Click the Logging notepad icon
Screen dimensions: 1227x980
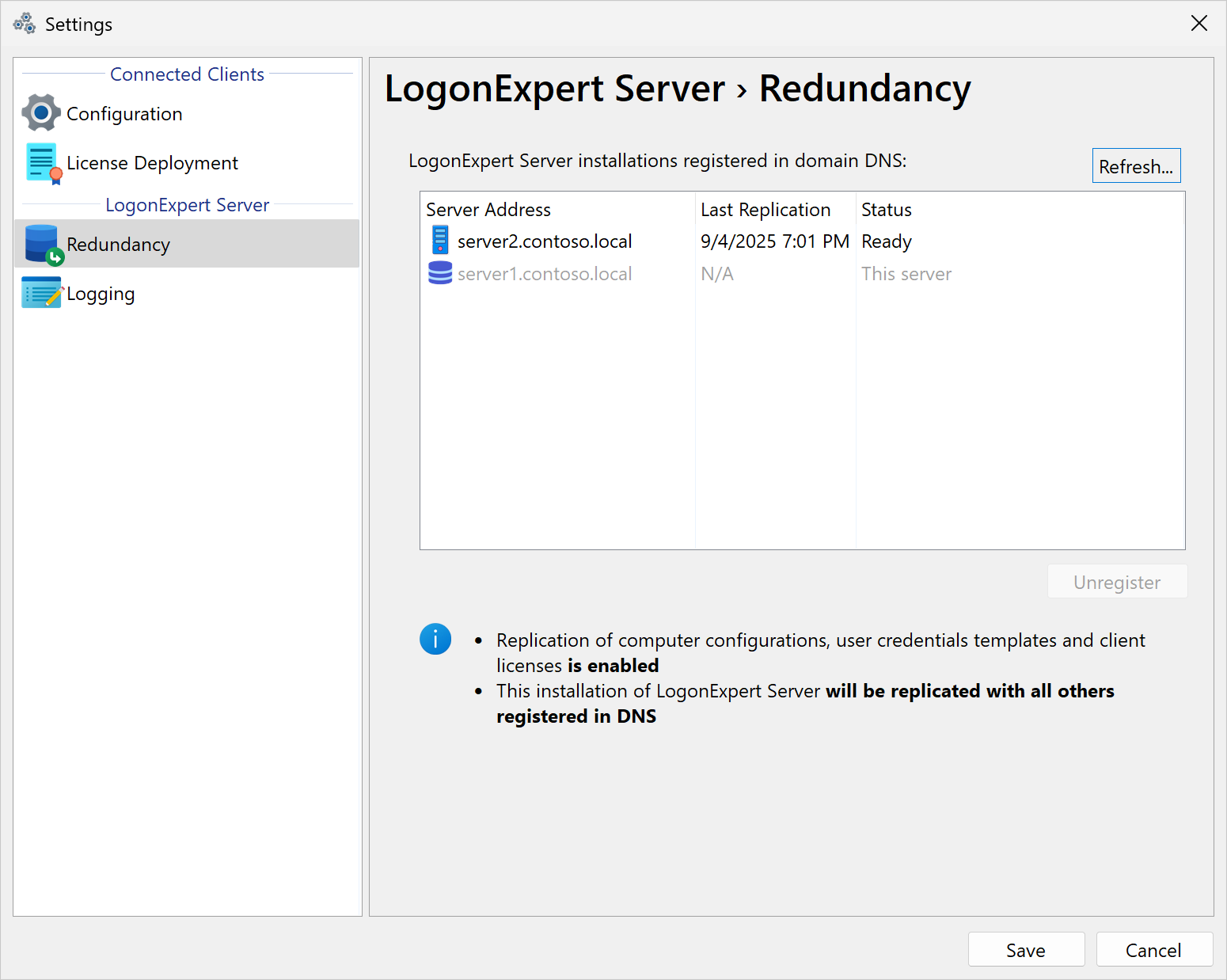click(x=41, y=293)
